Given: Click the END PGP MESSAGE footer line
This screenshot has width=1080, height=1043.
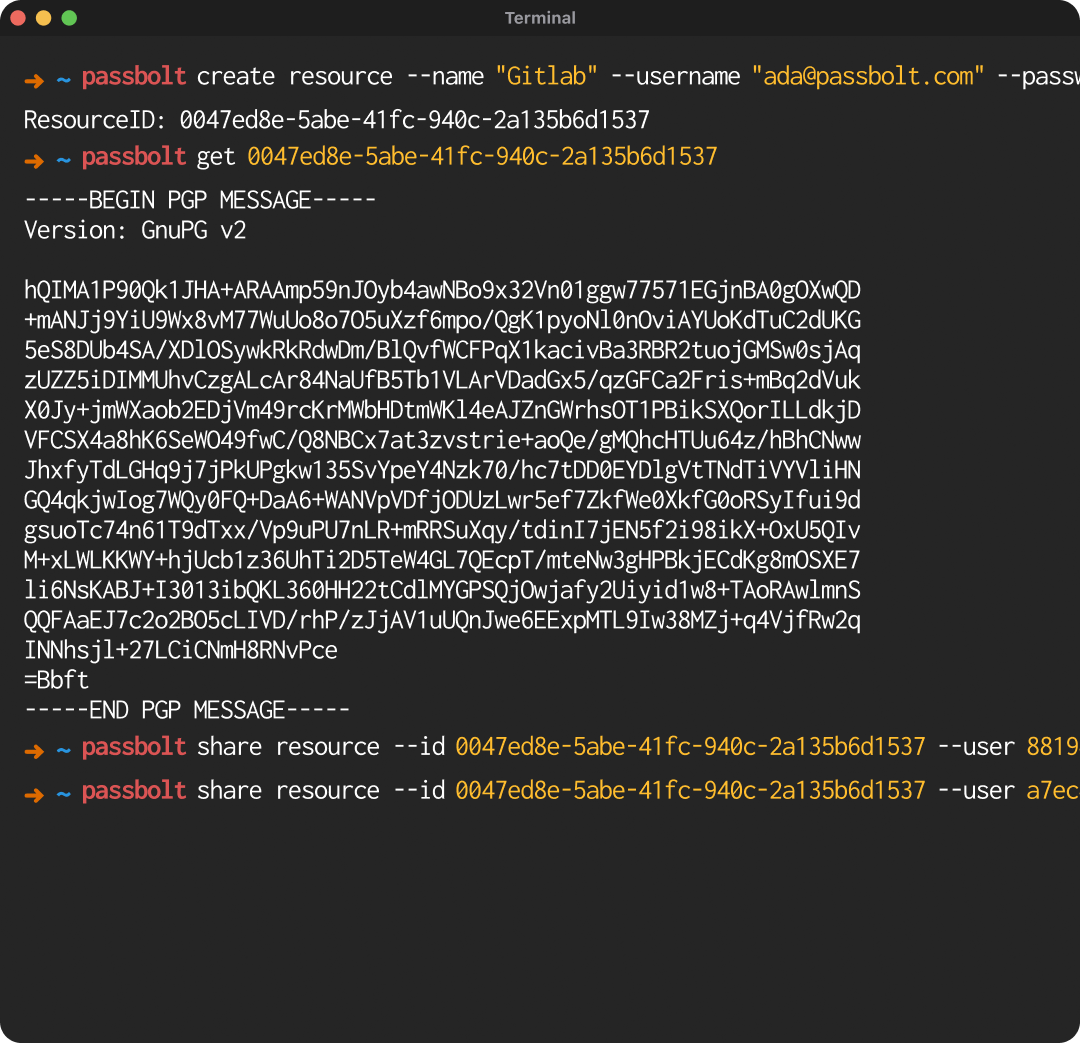Looking at the screenshot, I should coord(187,710).
